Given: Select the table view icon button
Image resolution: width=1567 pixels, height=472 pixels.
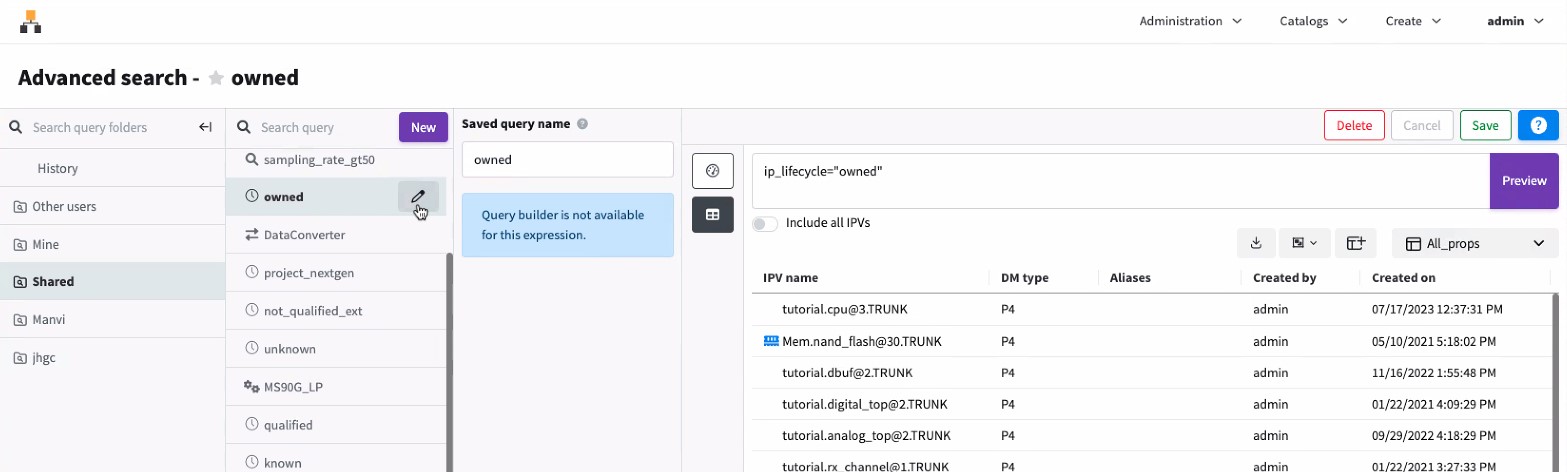Looking at the screenshot, I should [x=713, y=214].
